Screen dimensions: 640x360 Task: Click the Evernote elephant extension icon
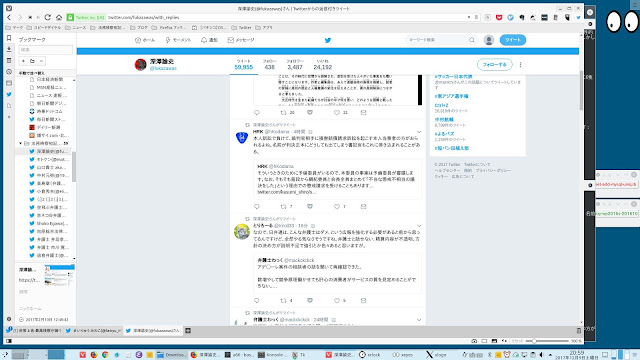click(522, 18)
